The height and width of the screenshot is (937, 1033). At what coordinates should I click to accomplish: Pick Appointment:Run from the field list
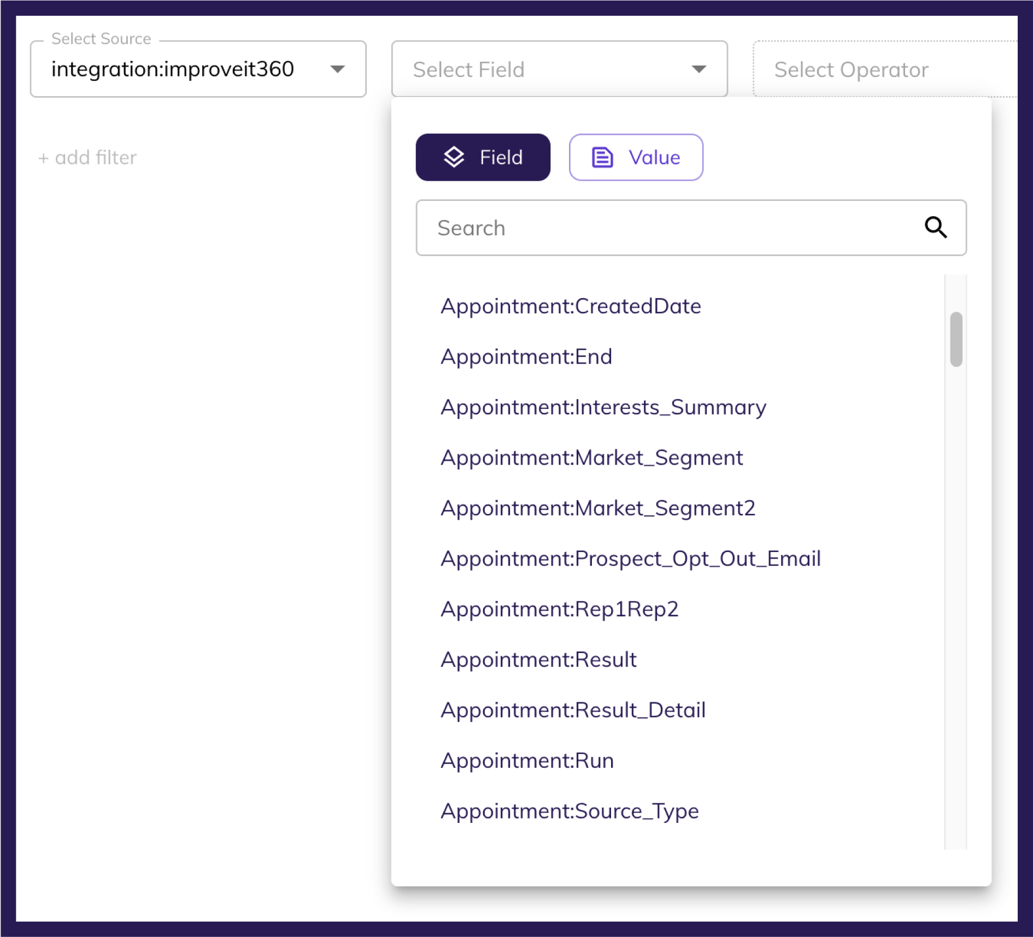click(x=527, y=761)
